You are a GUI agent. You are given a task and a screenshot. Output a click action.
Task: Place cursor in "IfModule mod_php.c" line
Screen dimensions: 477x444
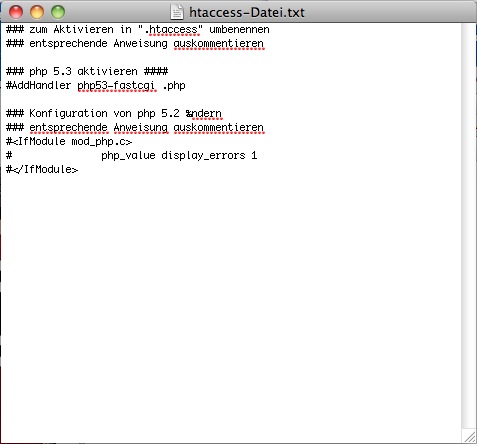tap(69, 142)
